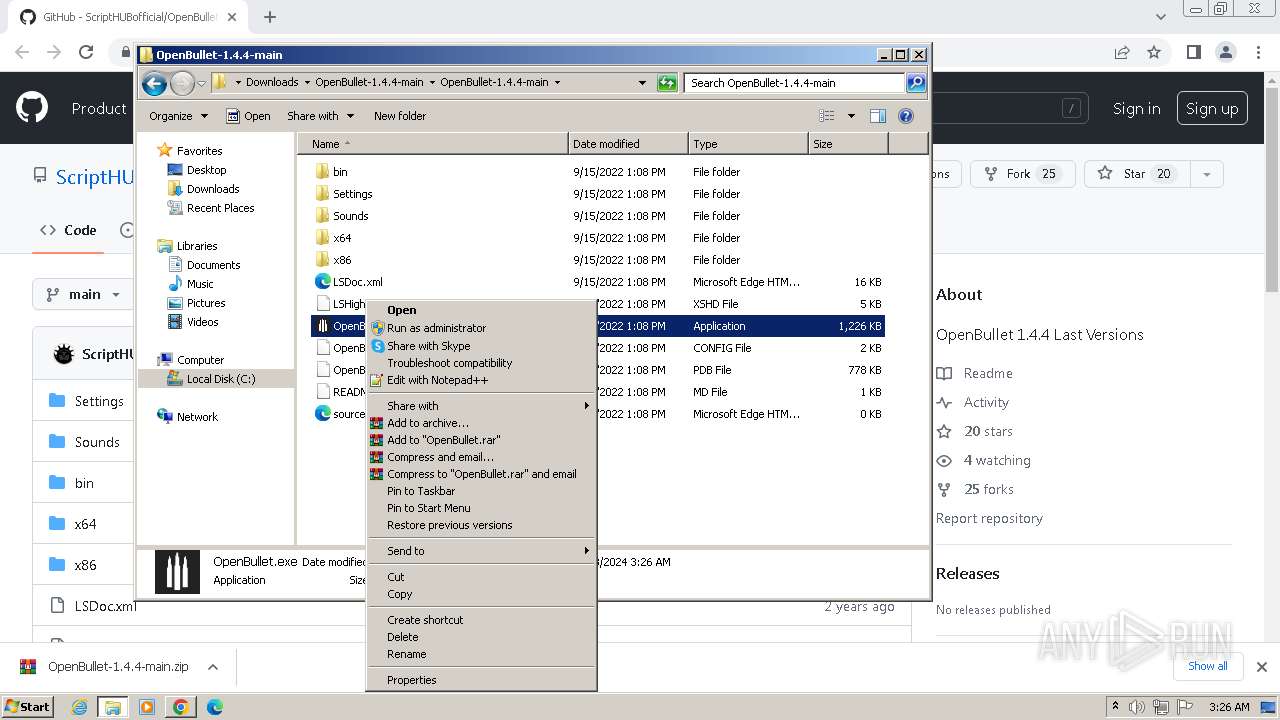Click the Run as administrator shield icon
Screen dimensions: 1280x720
click(377, 328)
